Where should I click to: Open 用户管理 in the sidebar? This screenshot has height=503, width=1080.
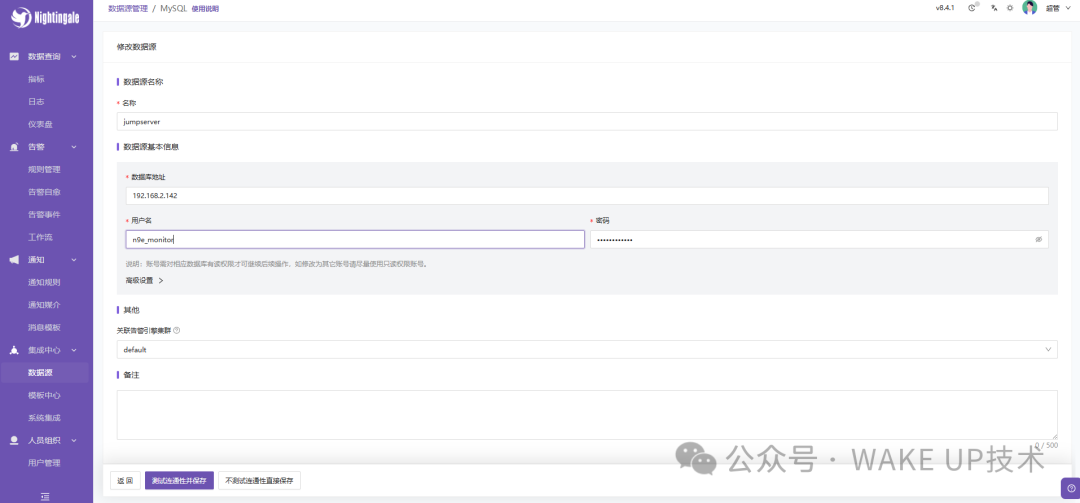44,463
